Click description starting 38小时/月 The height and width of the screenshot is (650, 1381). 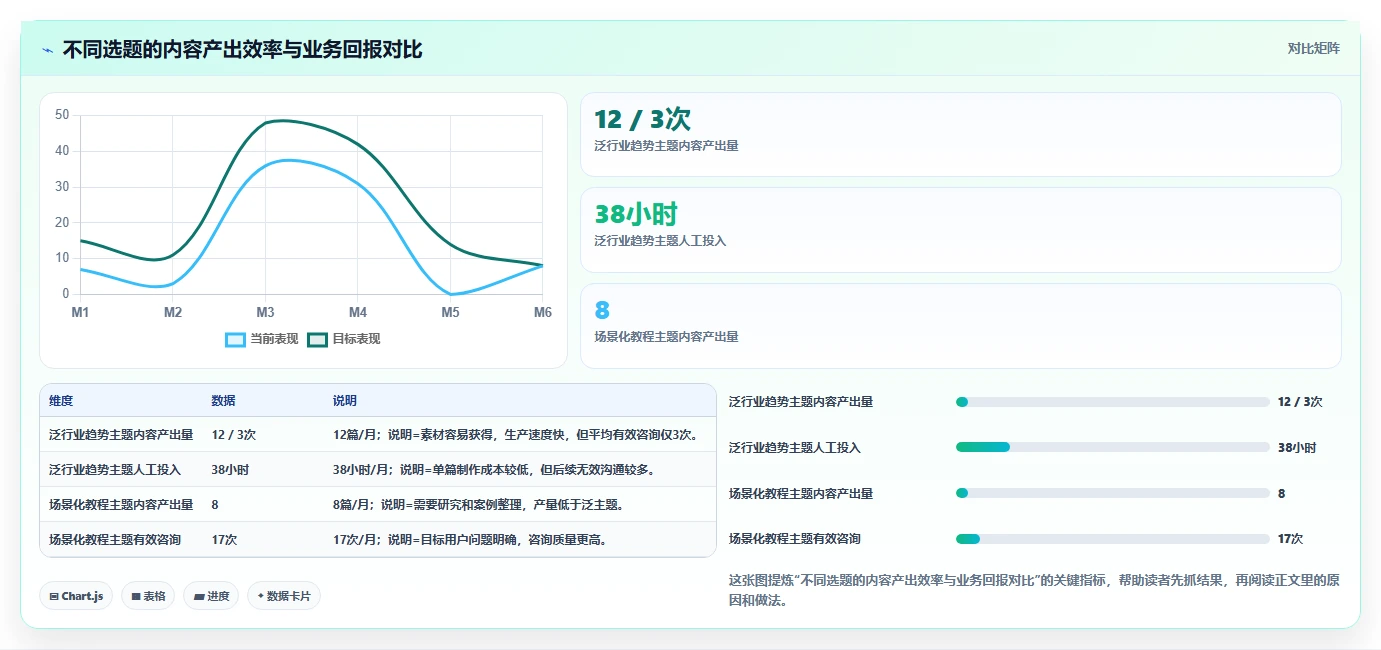pos(495,470)
